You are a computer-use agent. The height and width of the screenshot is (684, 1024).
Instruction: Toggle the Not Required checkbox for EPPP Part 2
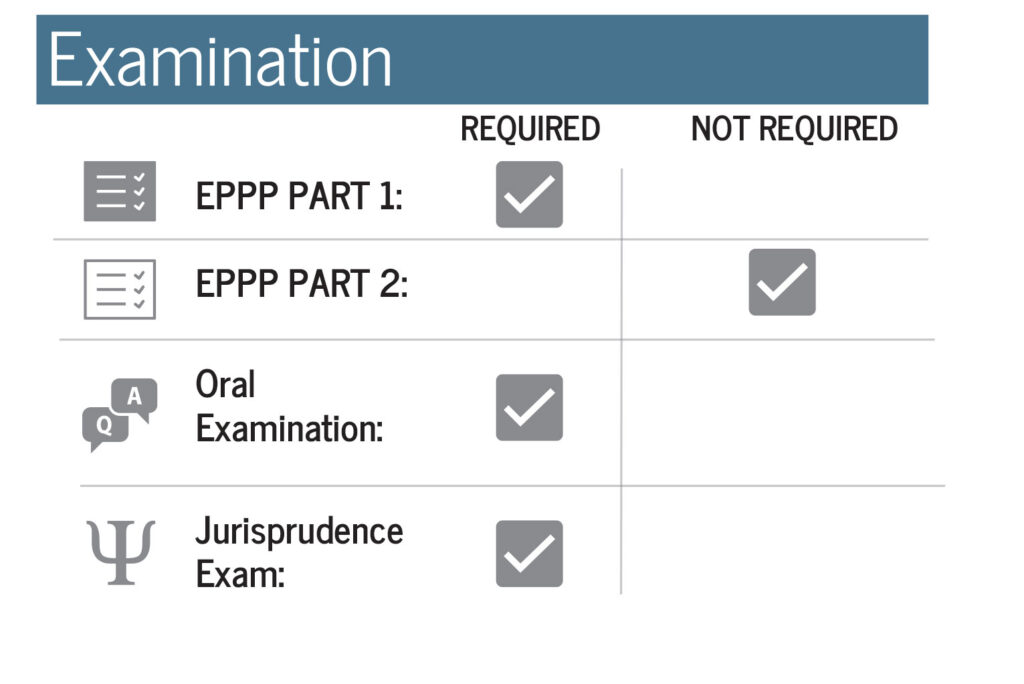[x=782, y=282]
